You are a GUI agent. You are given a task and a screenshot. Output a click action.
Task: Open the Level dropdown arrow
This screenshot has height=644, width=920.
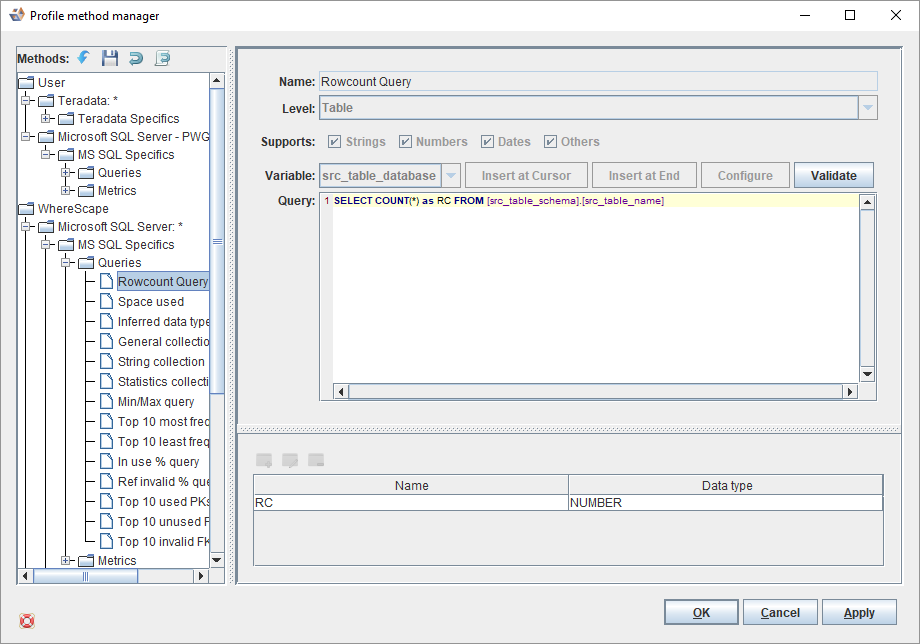pyautogui.click(x=867, y=108)
